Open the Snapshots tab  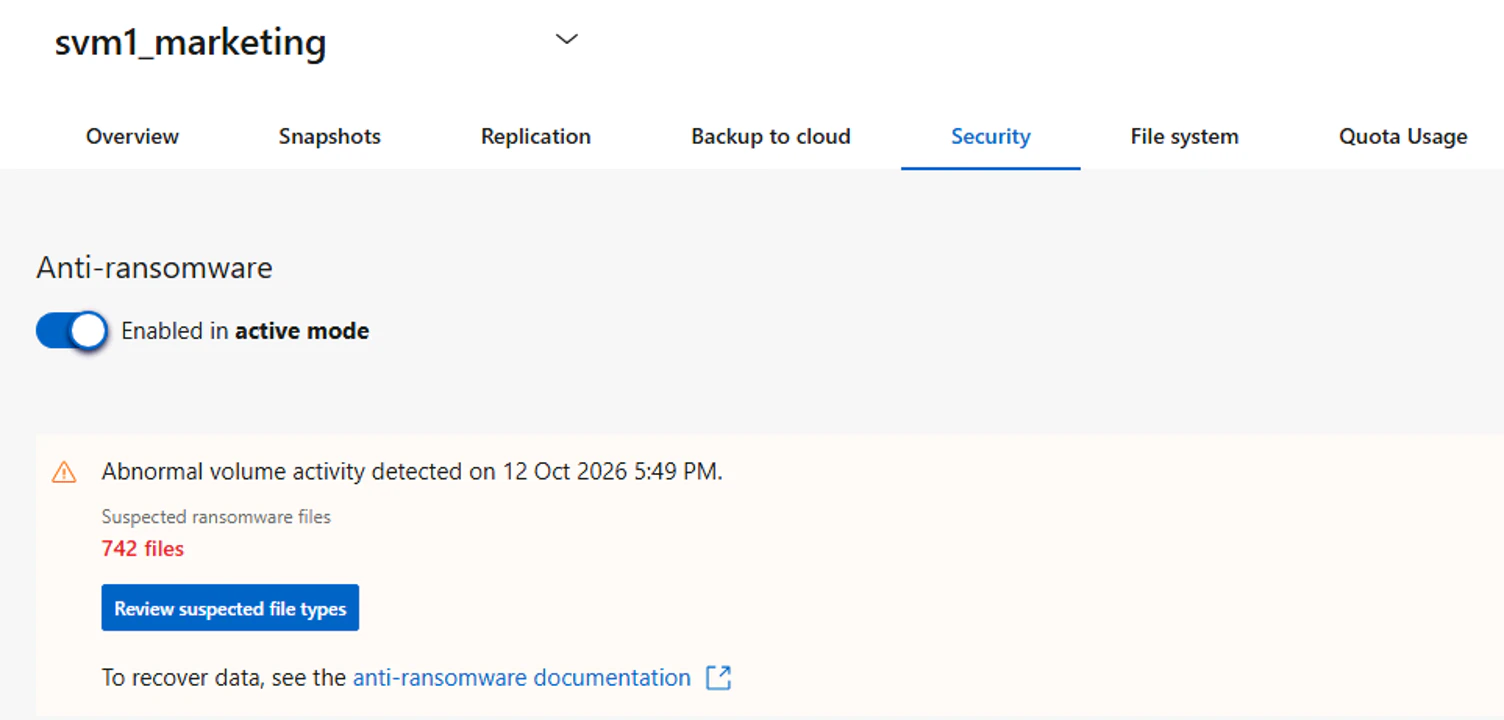click(330, 137)
